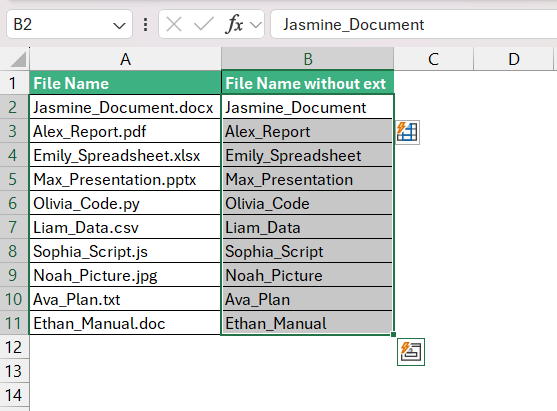Image resolution: width=557 pixels, height=411 pixels.
Task: Open the Quick Analysis button below the selection
Action: (x=411, y=352)
